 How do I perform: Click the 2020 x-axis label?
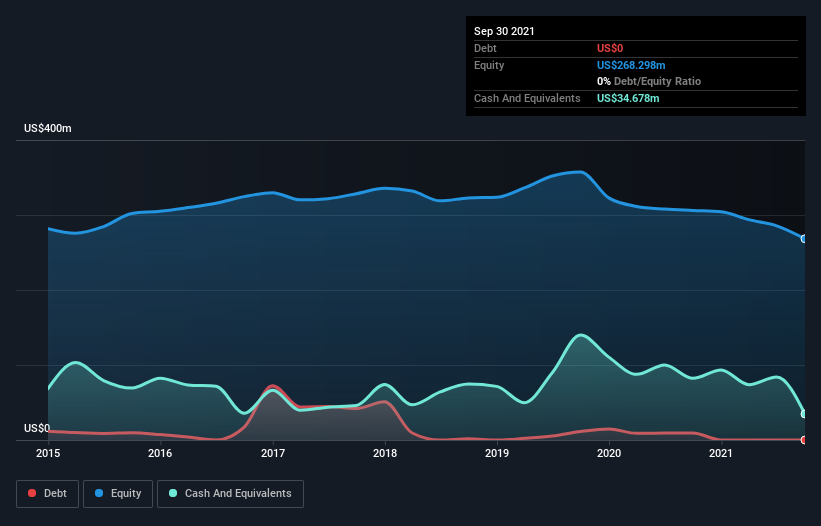609,453
